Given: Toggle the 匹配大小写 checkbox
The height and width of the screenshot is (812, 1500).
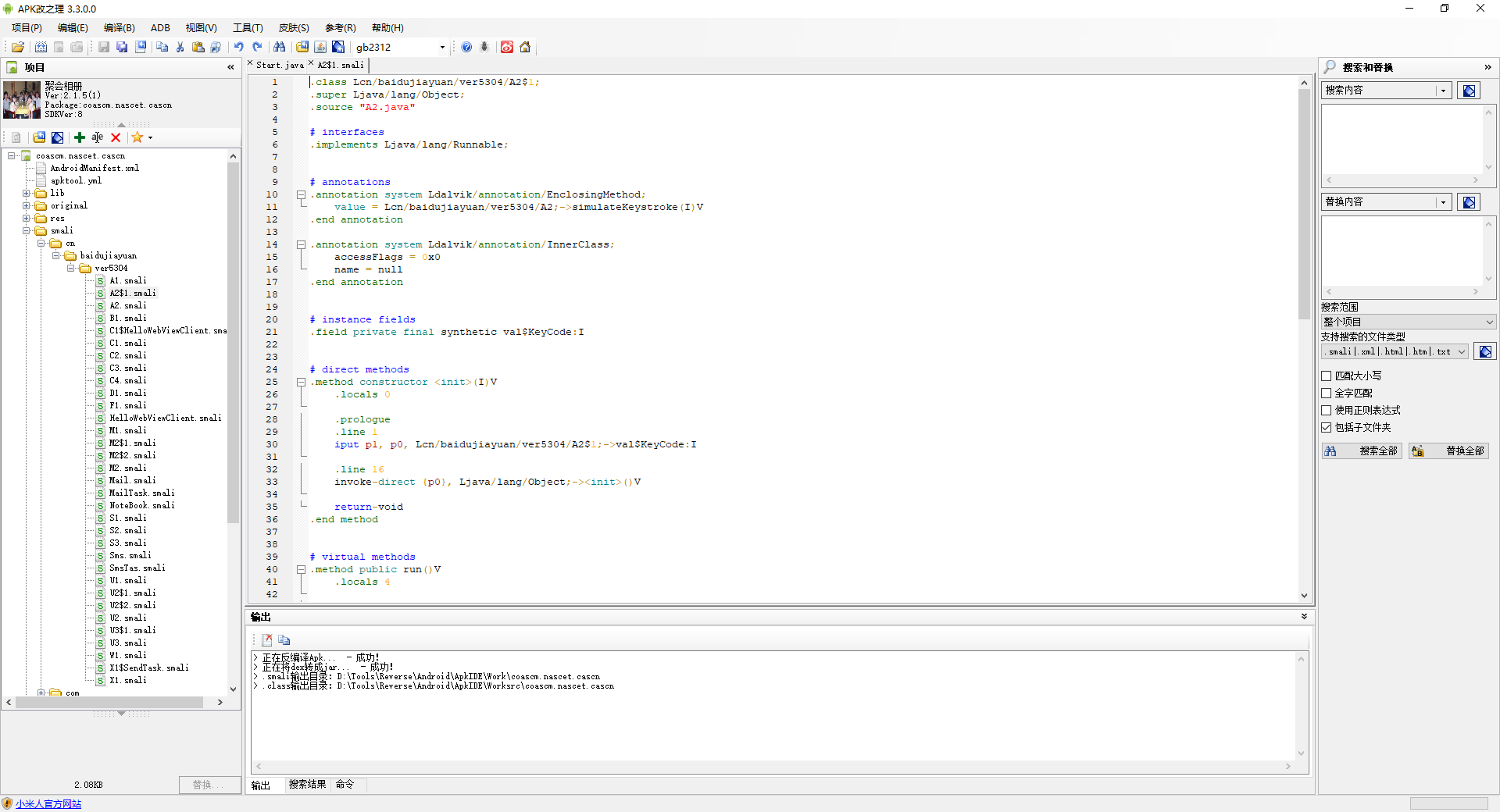Looking at the screenshot, I should (x=1327, y=376).
